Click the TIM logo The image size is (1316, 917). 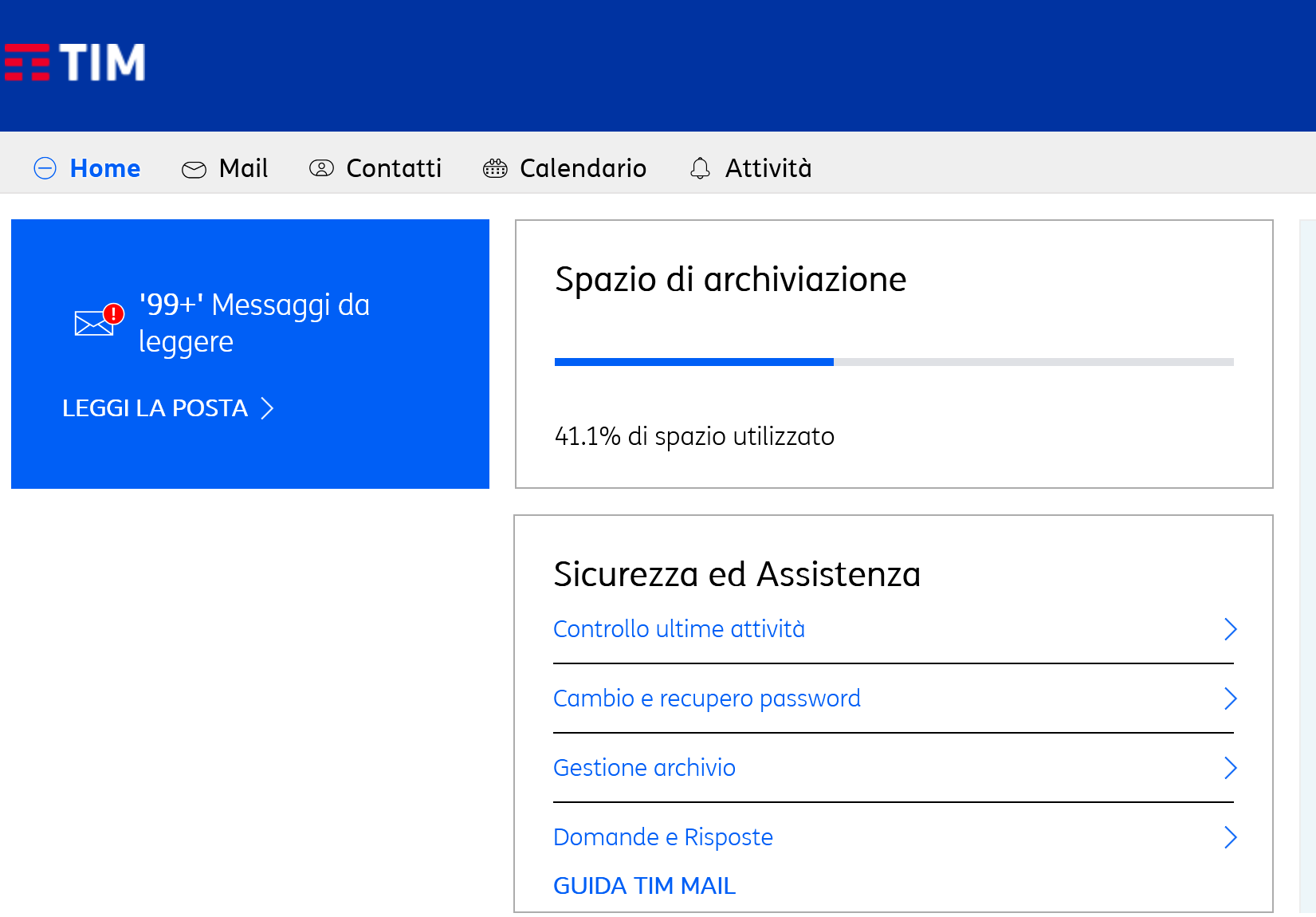(x=75, y=62)
